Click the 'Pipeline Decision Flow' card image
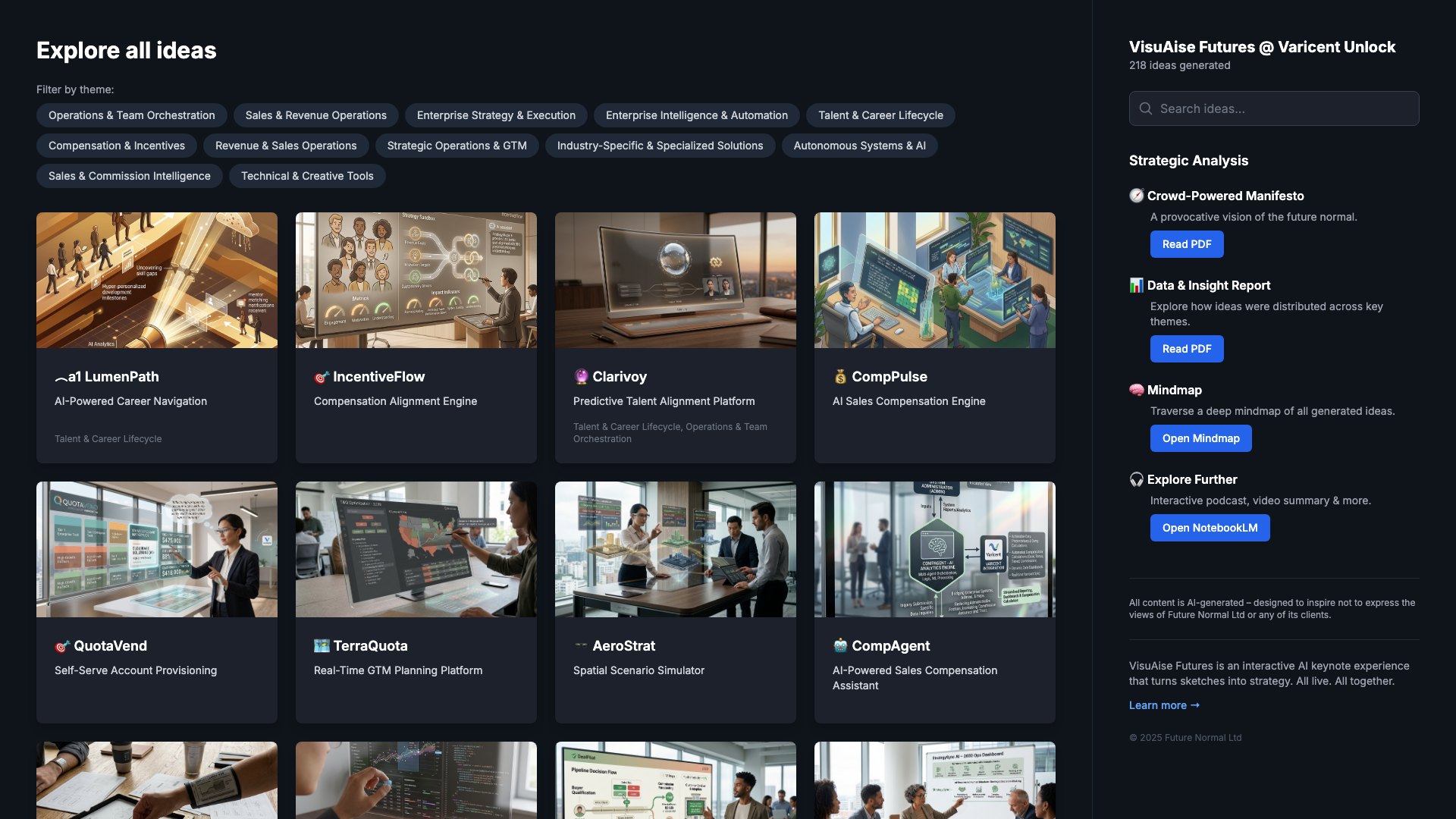Viewport: 1456px width, 819px height. click(x=676, y=780)
